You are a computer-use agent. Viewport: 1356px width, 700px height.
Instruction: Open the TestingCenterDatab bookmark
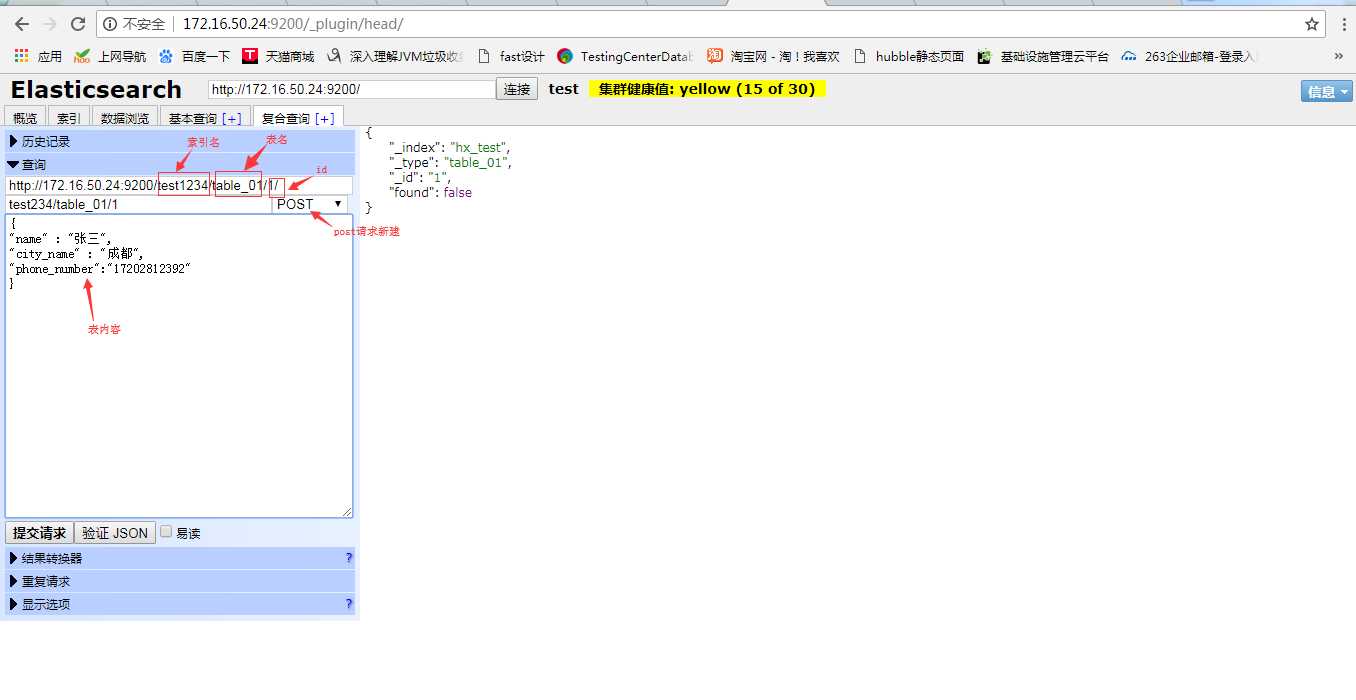625,56
